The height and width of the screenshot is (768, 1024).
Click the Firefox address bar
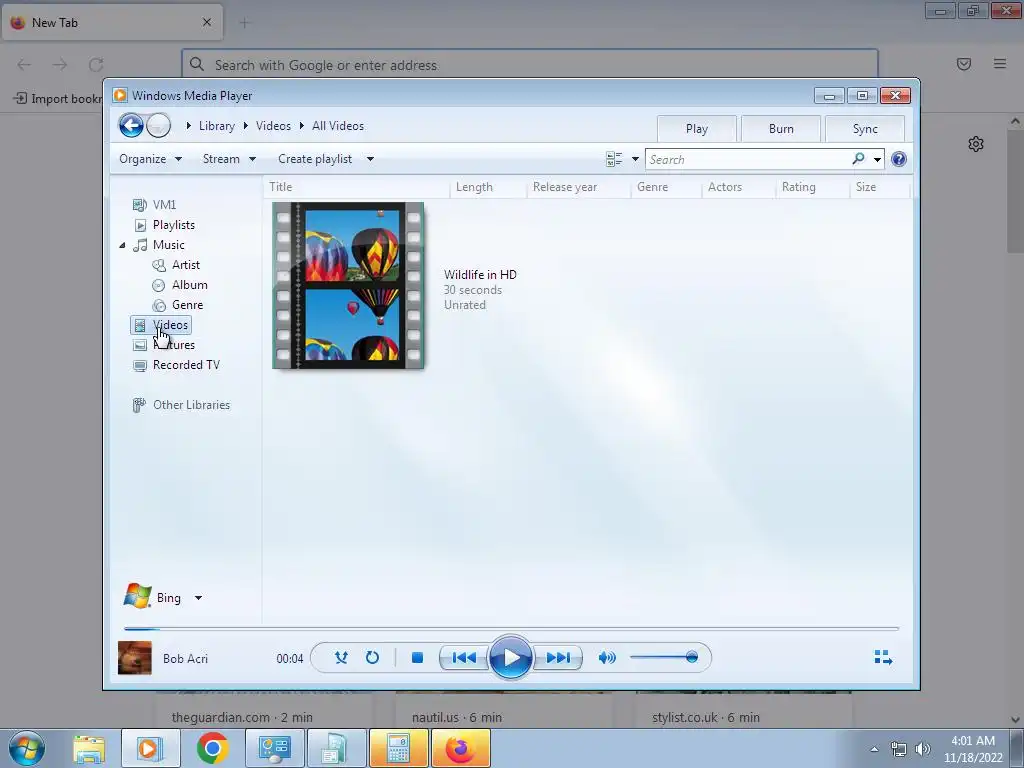tap(530, 65)
